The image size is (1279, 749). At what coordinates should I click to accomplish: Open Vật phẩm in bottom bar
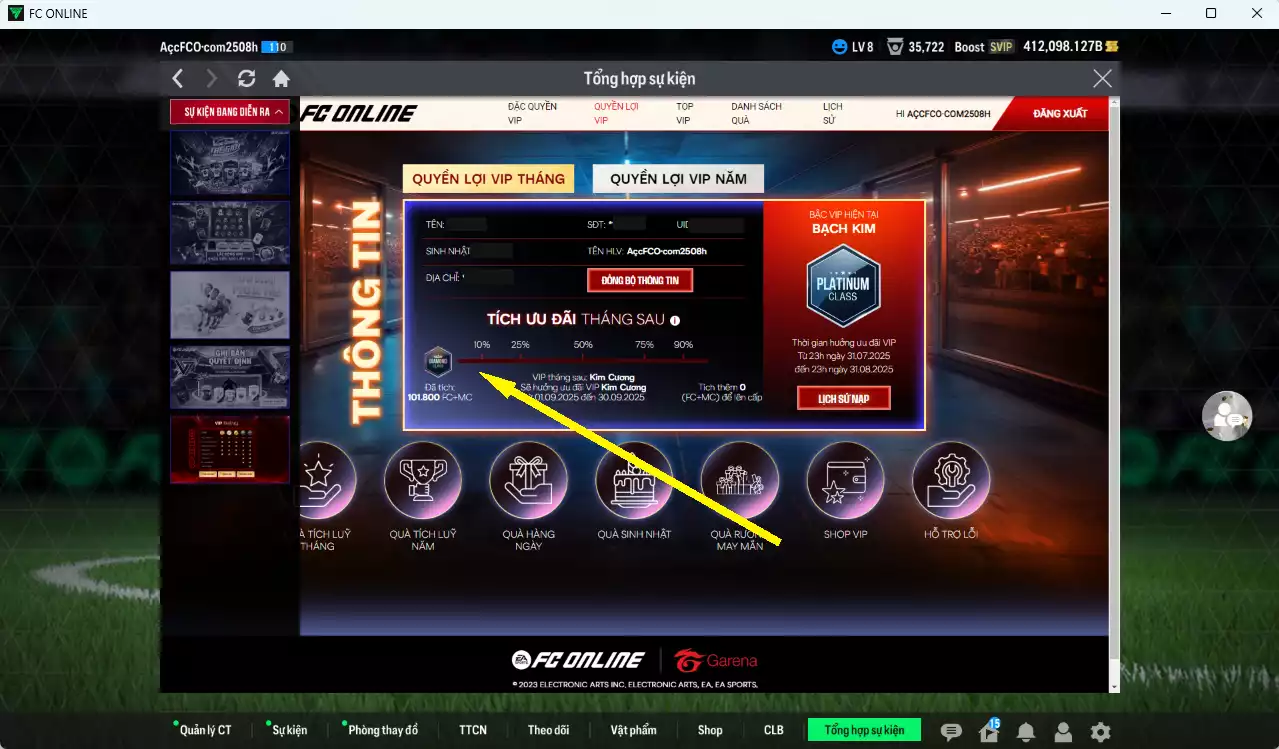[634, 730]
